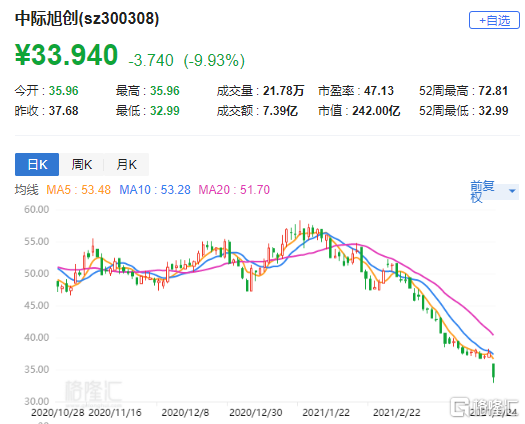This screenshot has height=424, width=525.
Task: Click MA20 : 51.70 legend label
Action: click(x=234, y=190)
